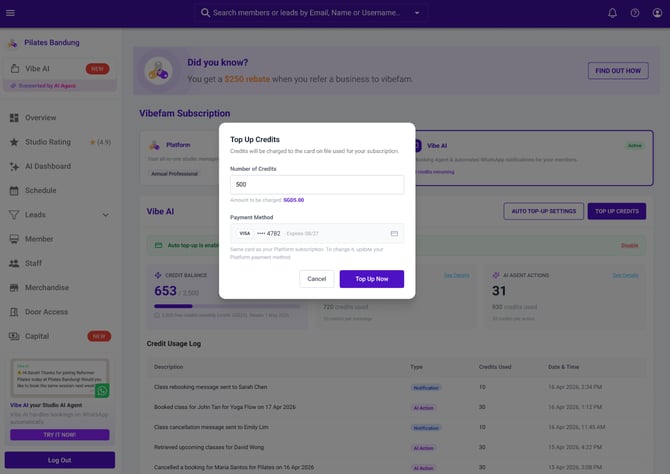This screenshot has height=474, width=670.
Task: Click the info icon under credit balance bar
Action: tap(157, 315)
